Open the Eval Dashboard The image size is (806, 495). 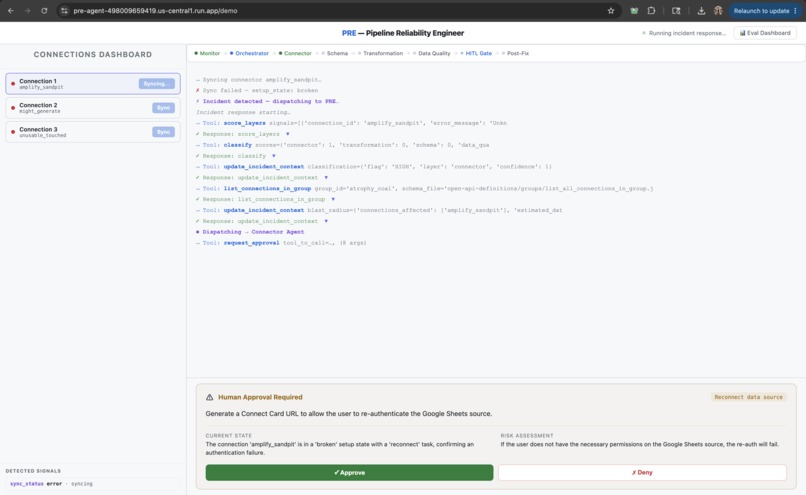click(765, 33)
